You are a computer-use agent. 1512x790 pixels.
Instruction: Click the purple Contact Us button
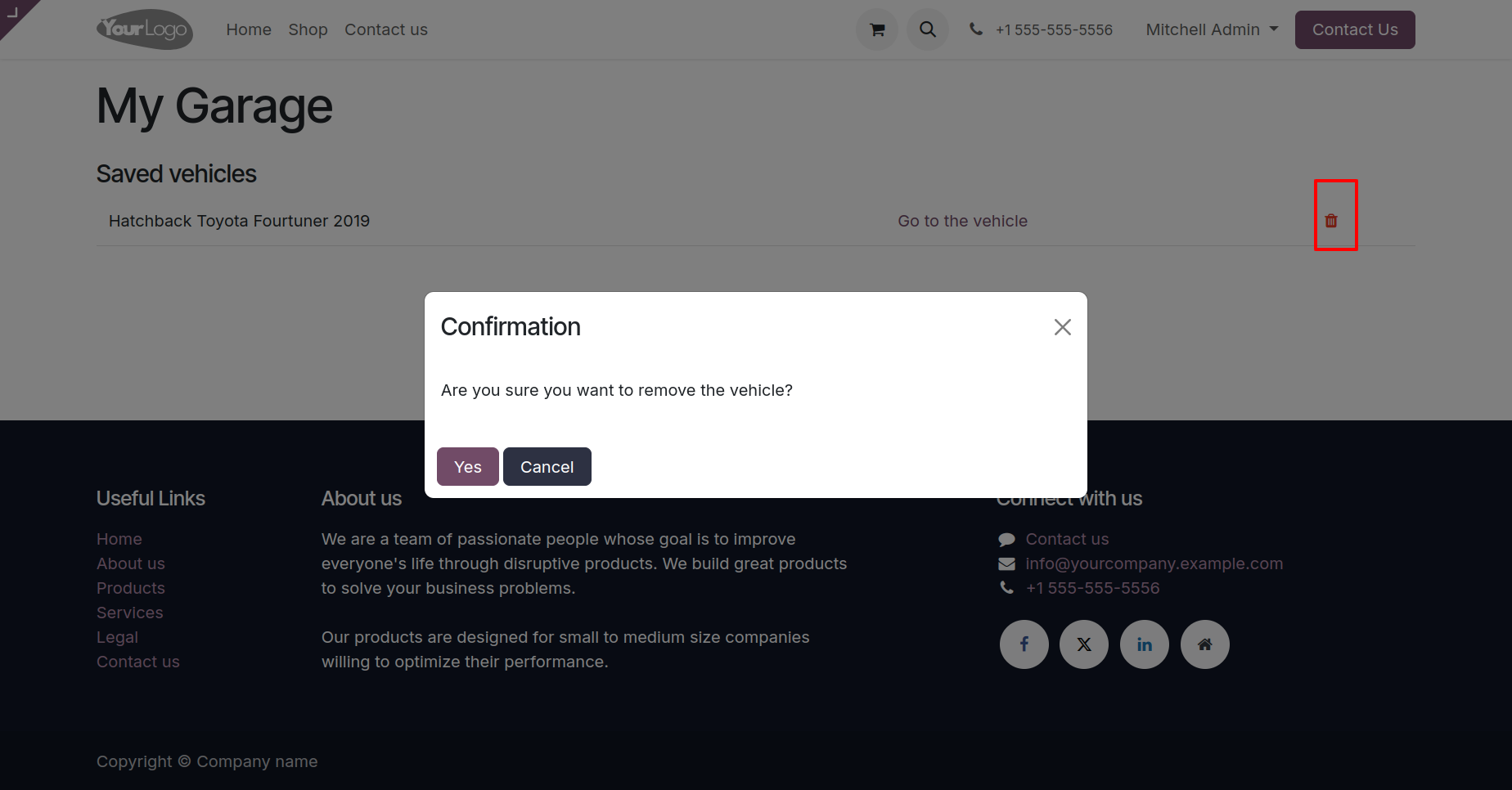(x=1355, y=29)
